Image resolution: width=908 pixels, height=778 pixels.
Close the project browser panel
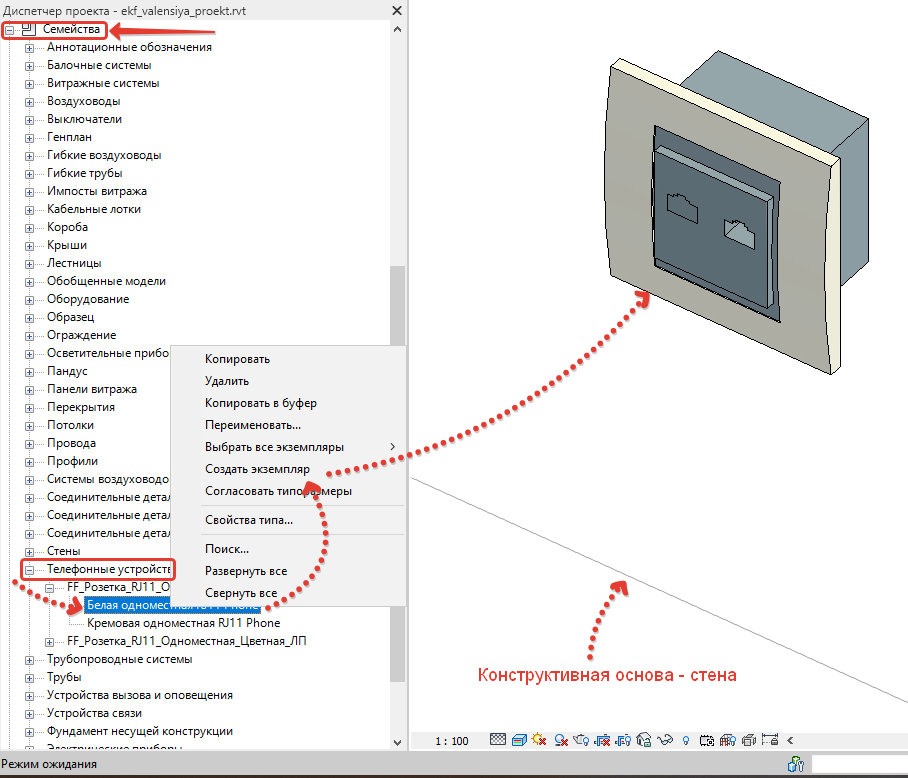(x=398, y=9)
